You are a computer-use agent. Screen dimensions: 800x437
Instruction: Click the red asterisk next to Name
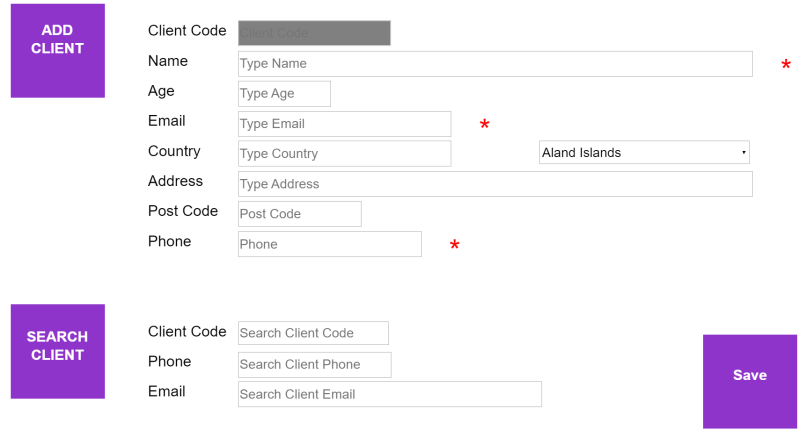(786, 65)
